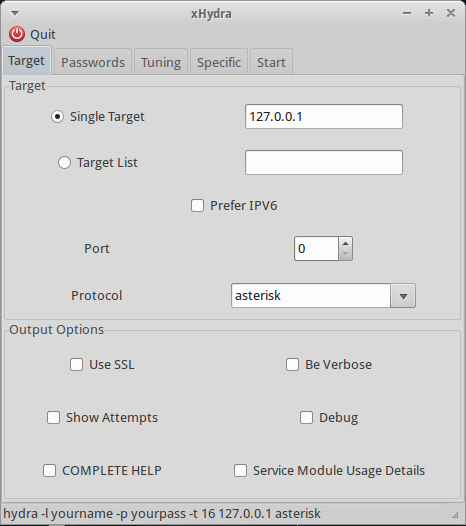The image size is (466, 526).
Task: Go to the Start tab
Action: click(x=271, y=62)
